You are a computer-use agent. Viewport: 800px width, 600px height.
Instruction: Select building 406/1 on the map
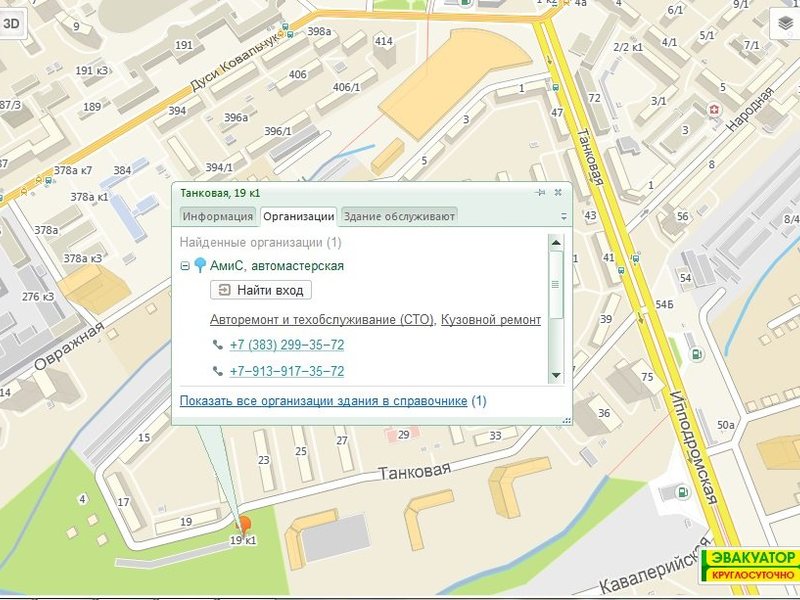click(x=346, y=87)
